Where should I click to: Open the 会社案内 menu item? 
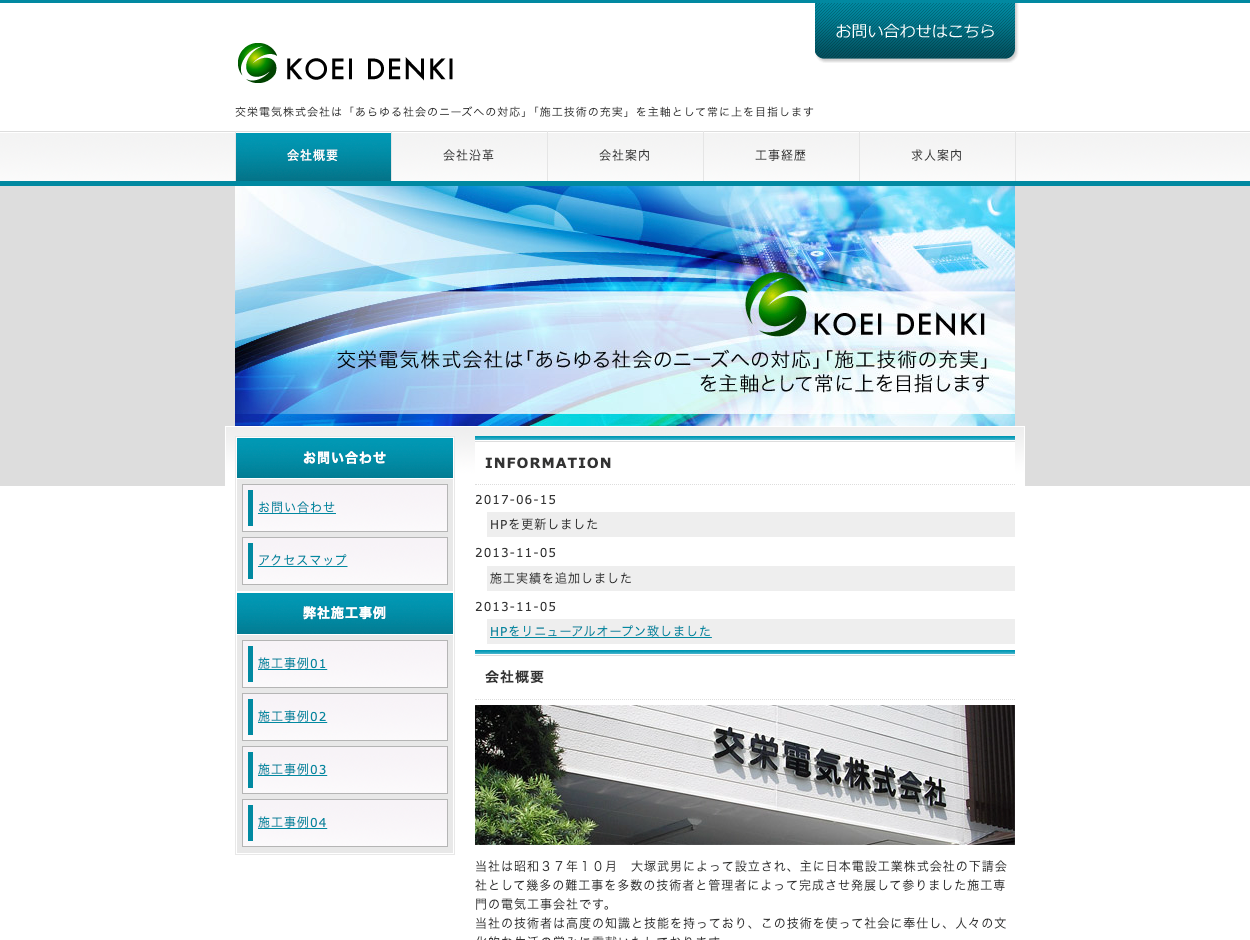pos(625,156)
